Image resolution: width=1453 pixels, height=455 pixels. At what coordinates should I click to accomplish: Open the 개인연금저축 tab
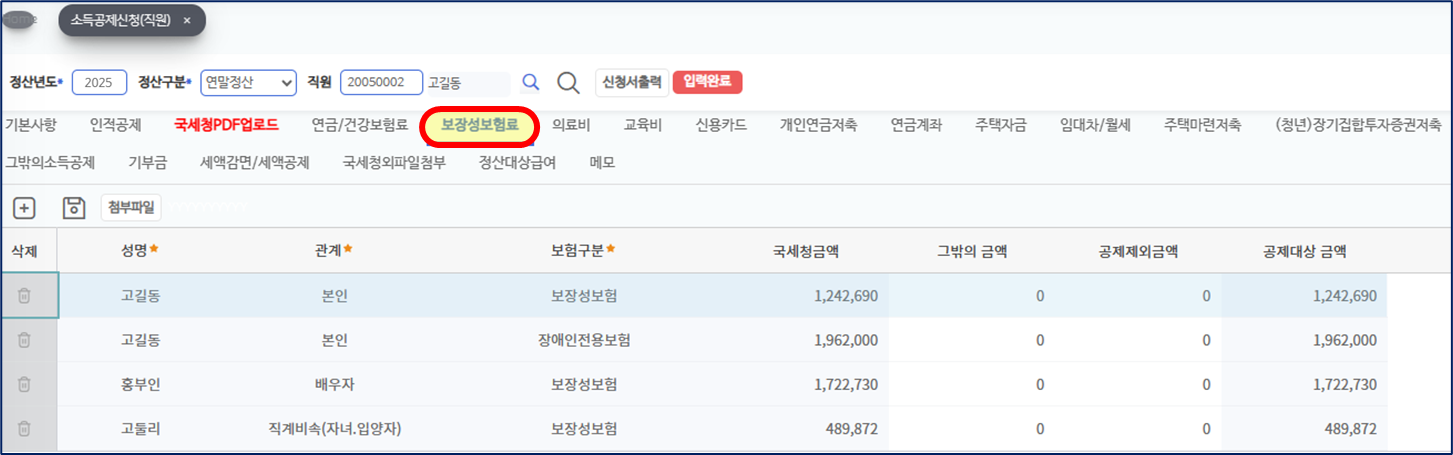pos(818,125)
